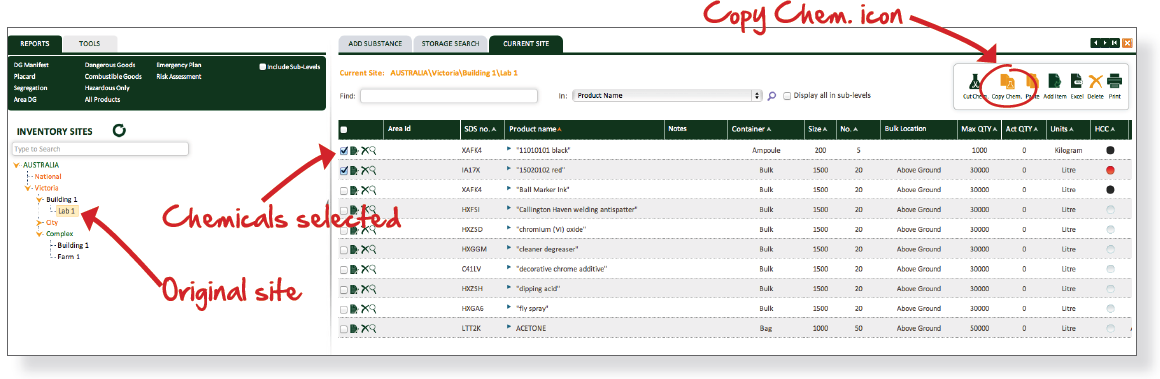
Task: Click the magnifier icon on fly spray row
Action: click(373, 309)
